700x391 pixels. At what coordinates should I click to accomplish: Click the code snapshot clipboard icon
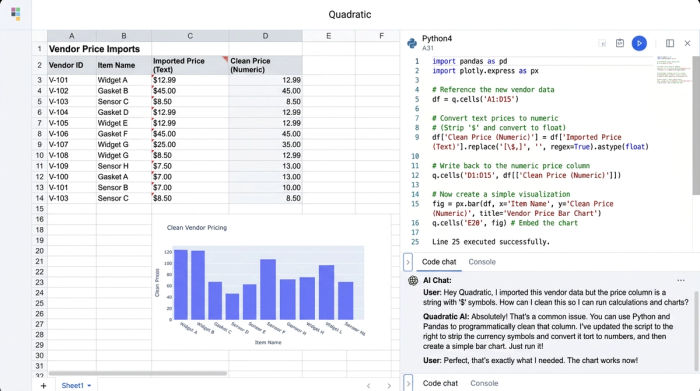(620, 43)
